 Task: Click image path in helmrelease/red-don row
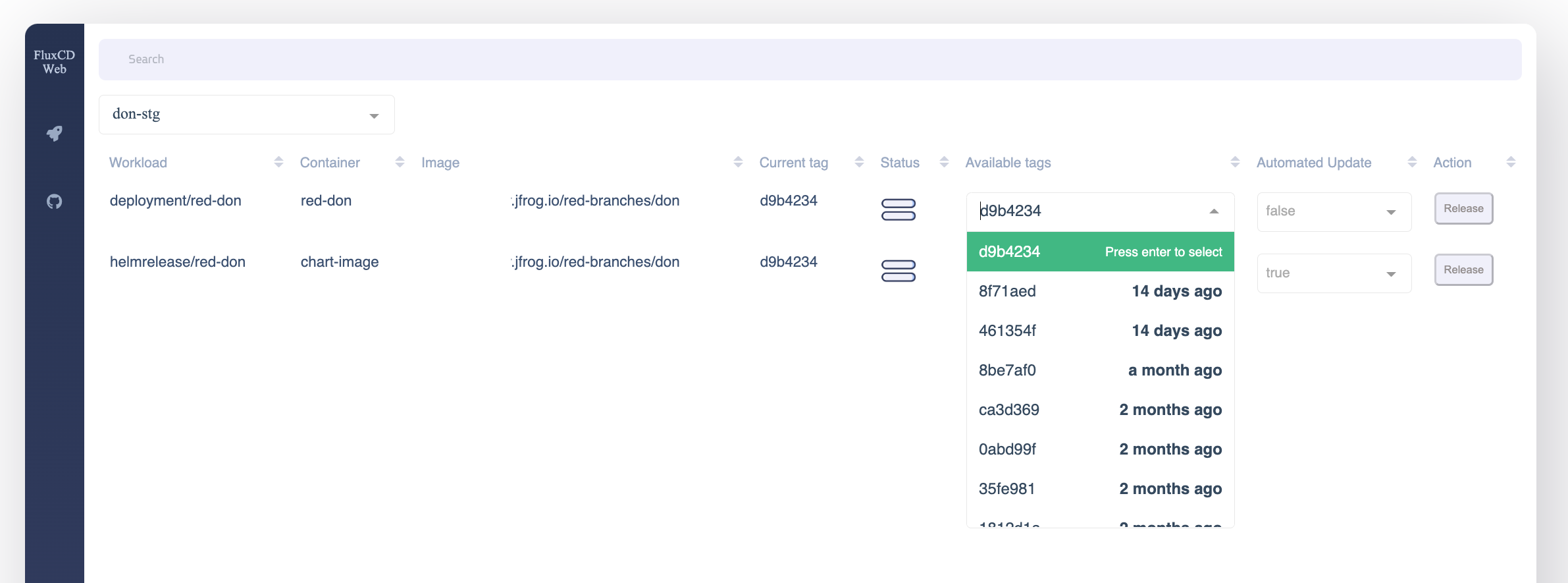[595, 262]
